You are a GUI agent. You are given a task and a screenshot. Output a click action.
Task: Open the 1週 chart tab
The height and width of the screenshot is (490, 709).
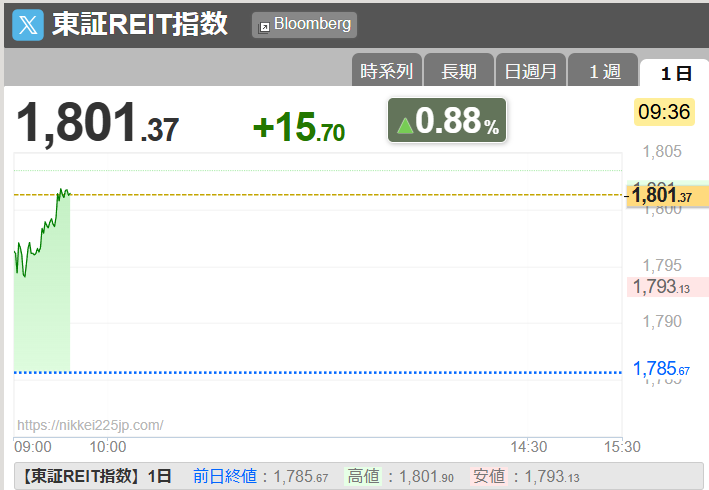603,71
